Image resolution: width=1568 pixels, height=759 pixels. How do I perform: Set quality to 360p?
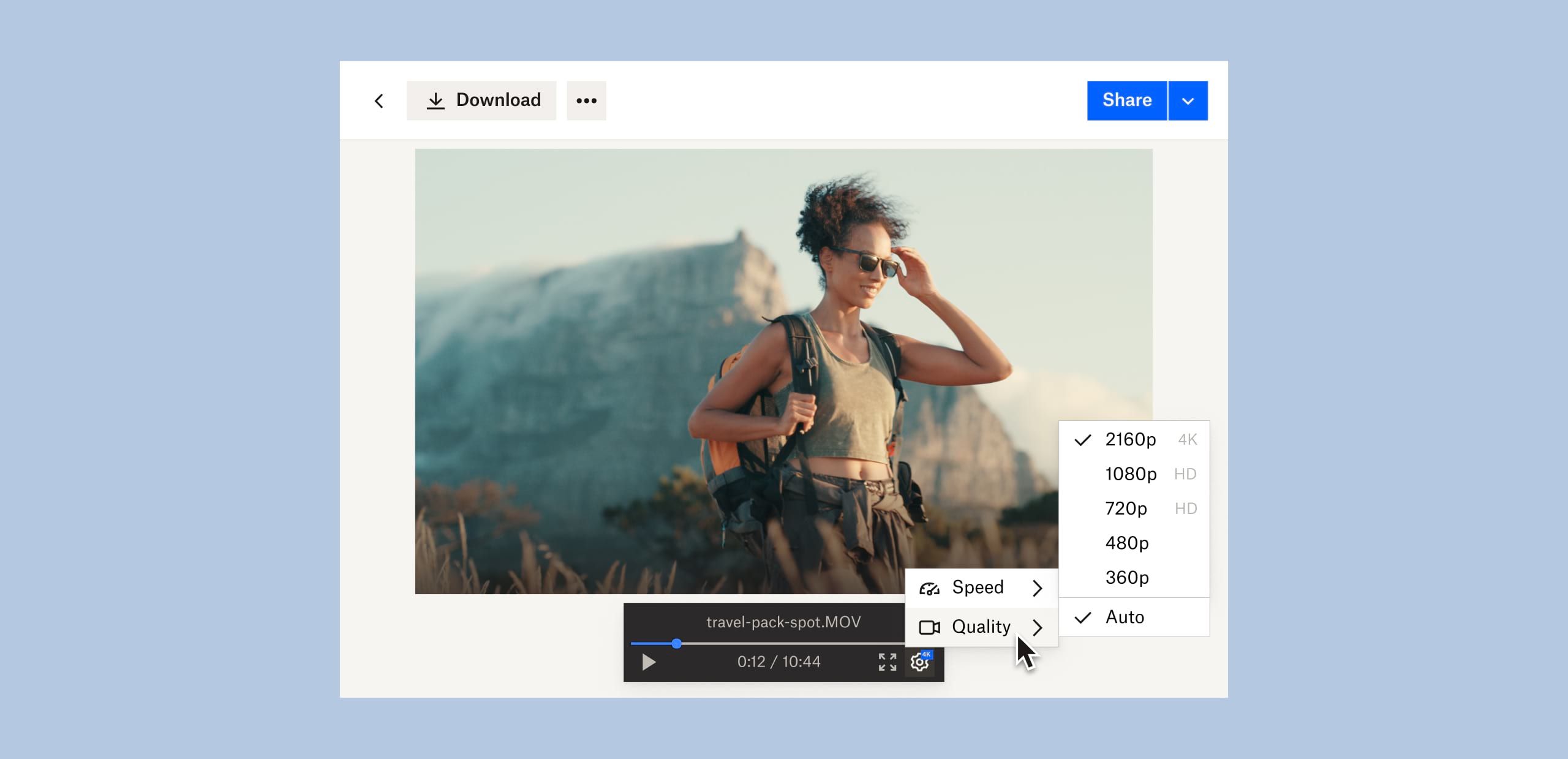pos(1126,578)
